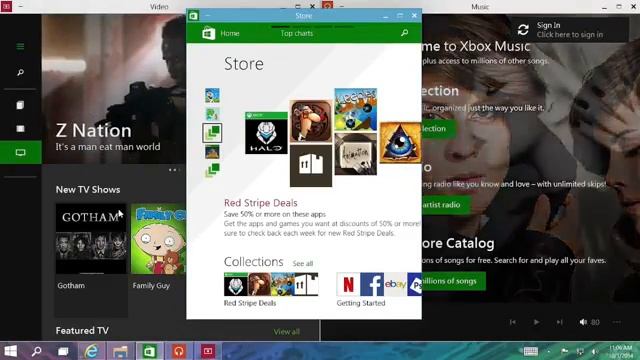
Task: Select fifth spotlight thumbnail in Store
Action: 212,170
